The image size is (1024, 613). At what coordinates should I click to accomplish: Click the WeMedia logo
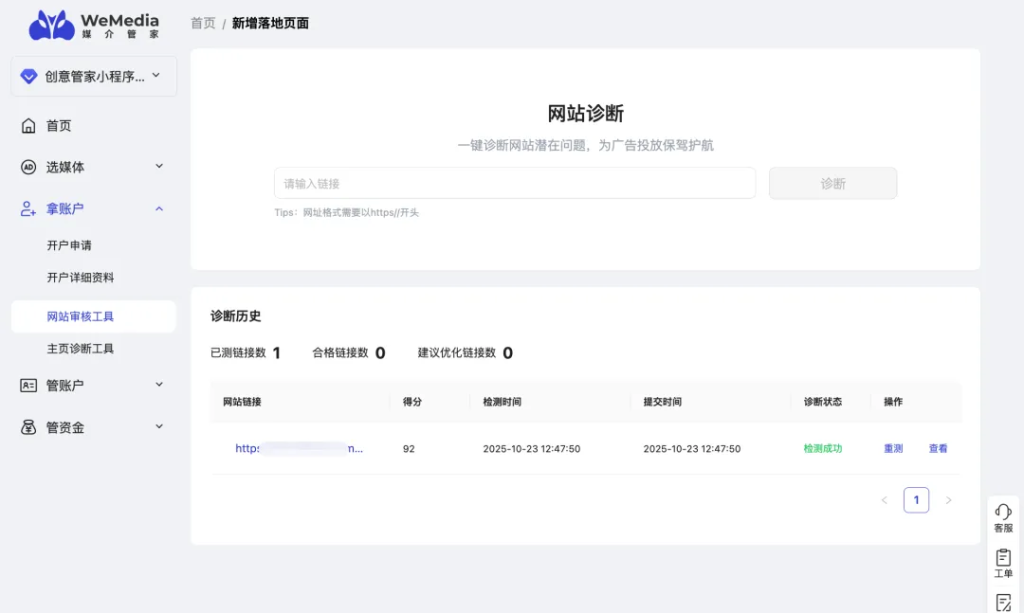click(x=93, y=25)
